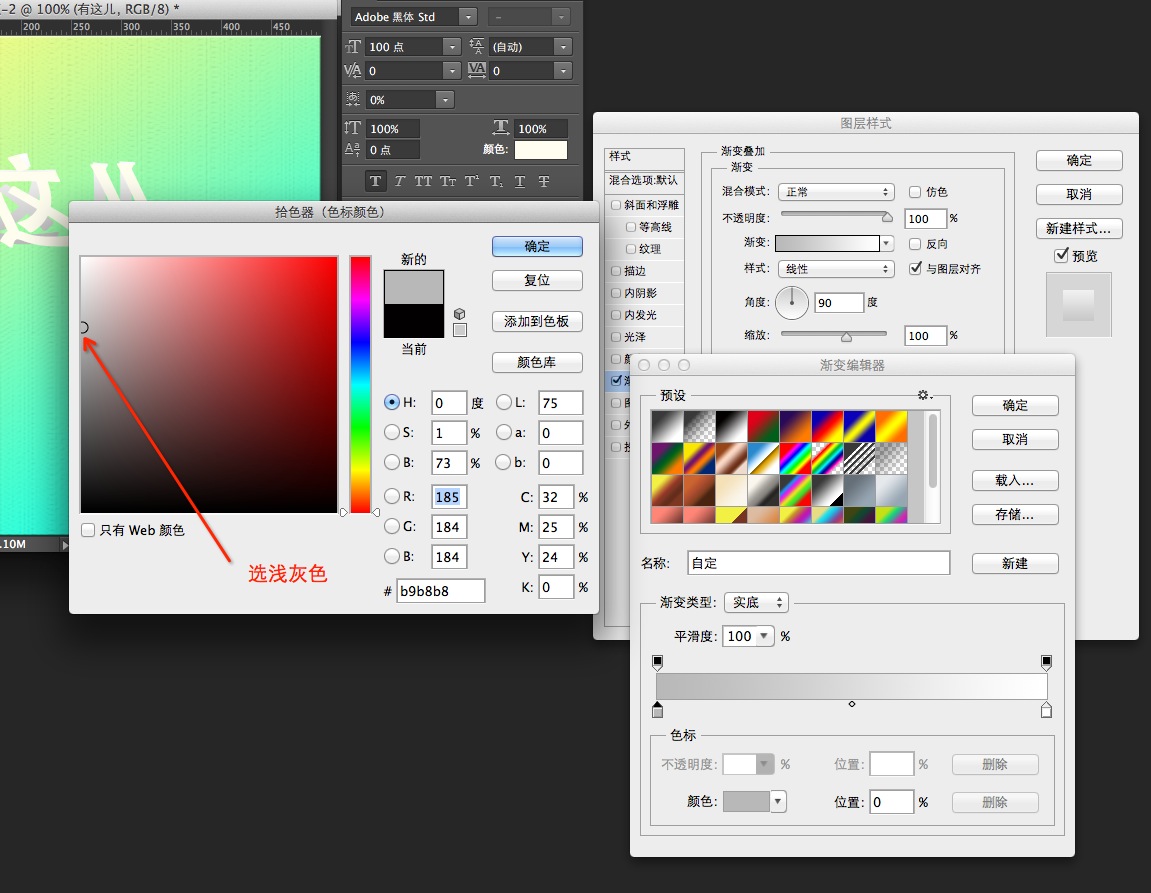
Task: Select left gray color stop below gradient
Action: click(657, 710)
